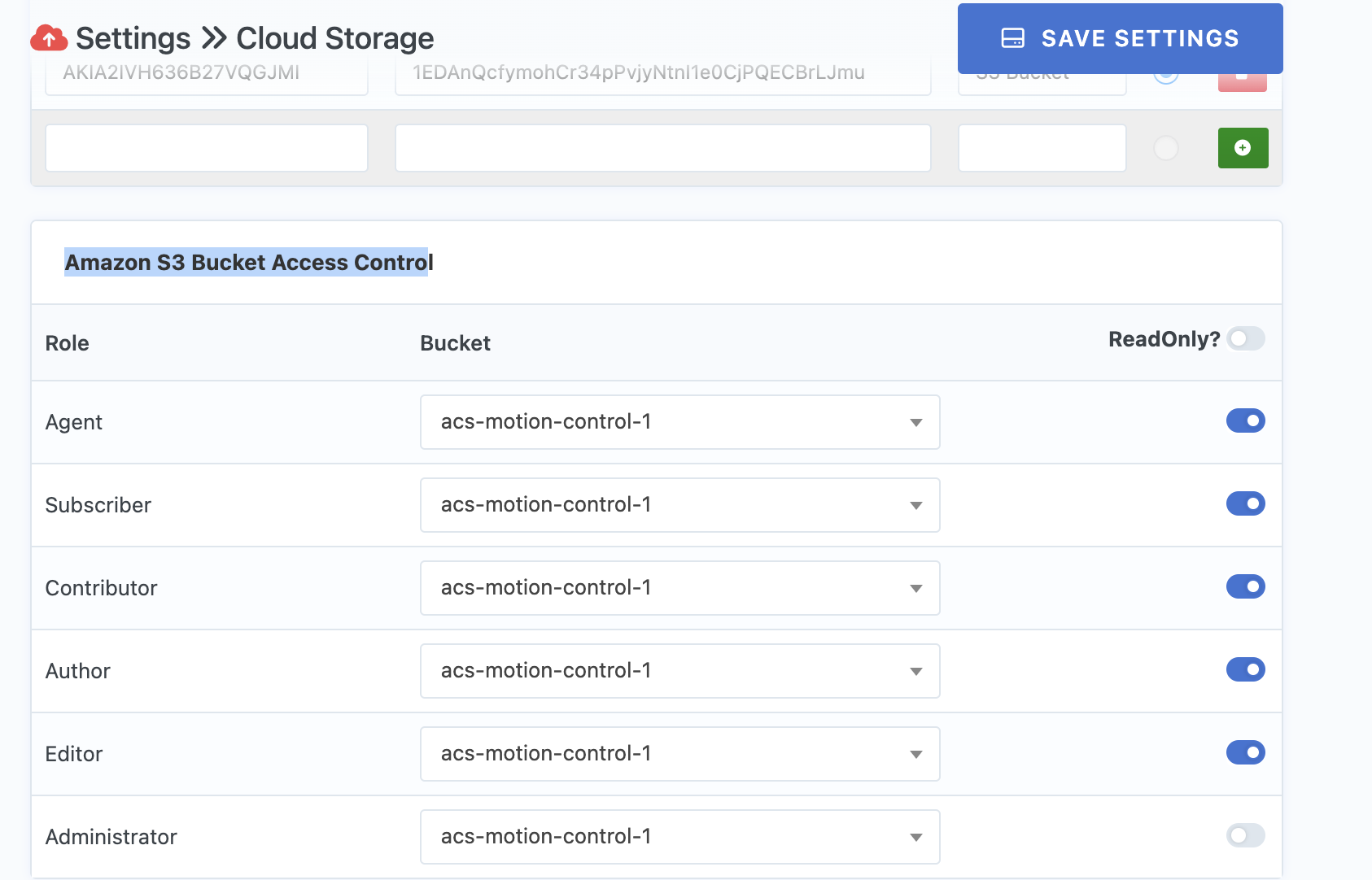Click the Editor role label
This screenshot has height=880, width=1372.
click(74, 754)
